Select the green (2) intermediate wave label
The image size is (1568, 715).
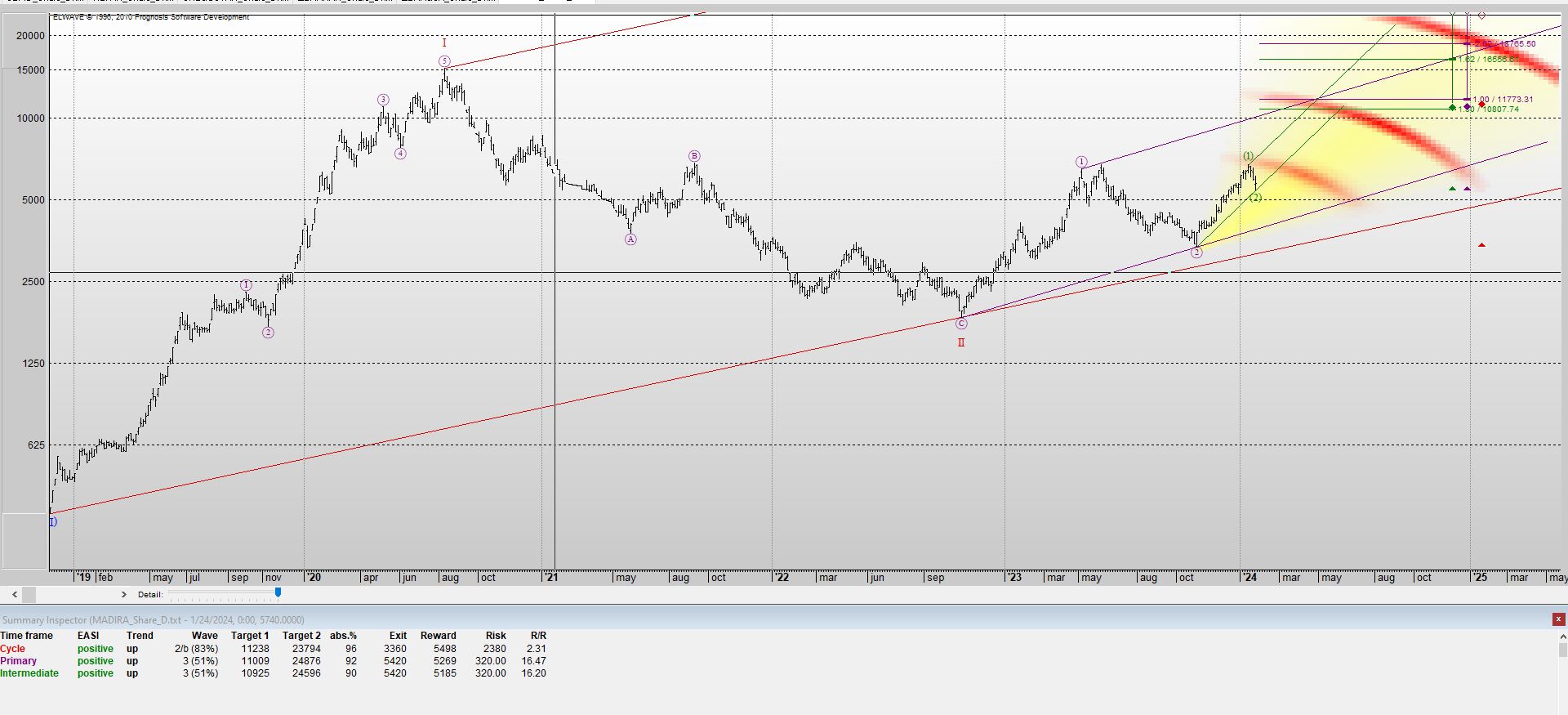pos(1255,198)
